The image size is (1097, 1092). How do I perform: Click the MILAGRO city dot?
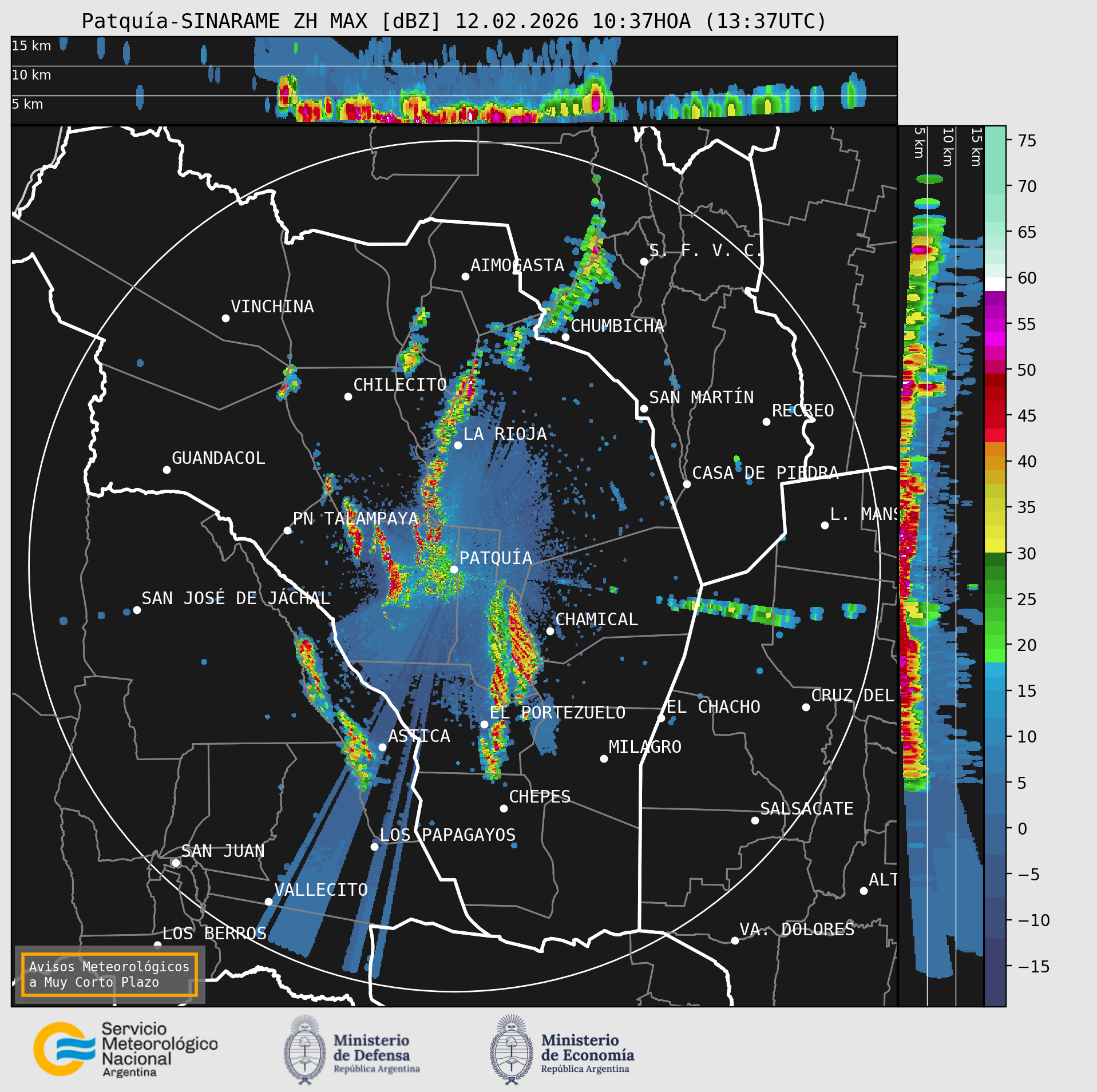coord(604,759)
